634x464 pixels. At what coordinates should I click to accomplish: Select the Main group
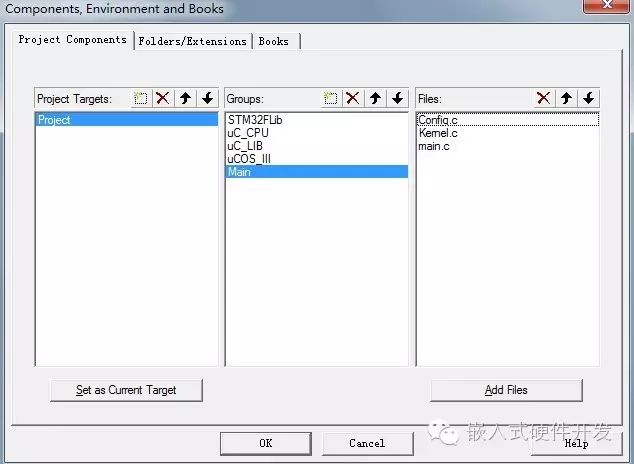pos(317,172)
